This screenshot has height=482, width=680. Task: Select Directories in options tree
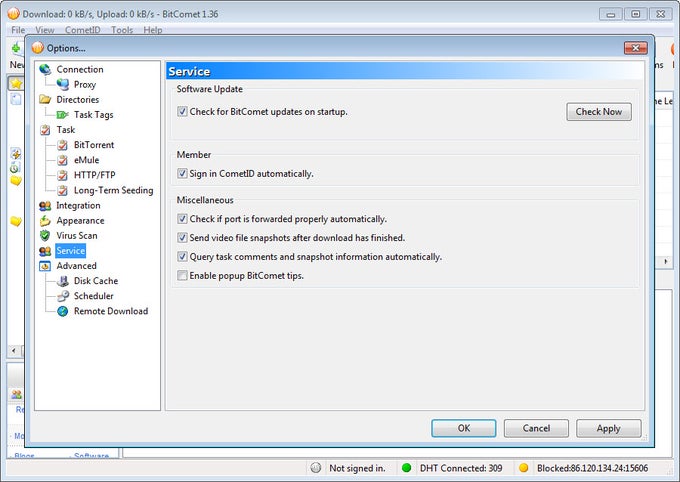(x=78, y=99)
